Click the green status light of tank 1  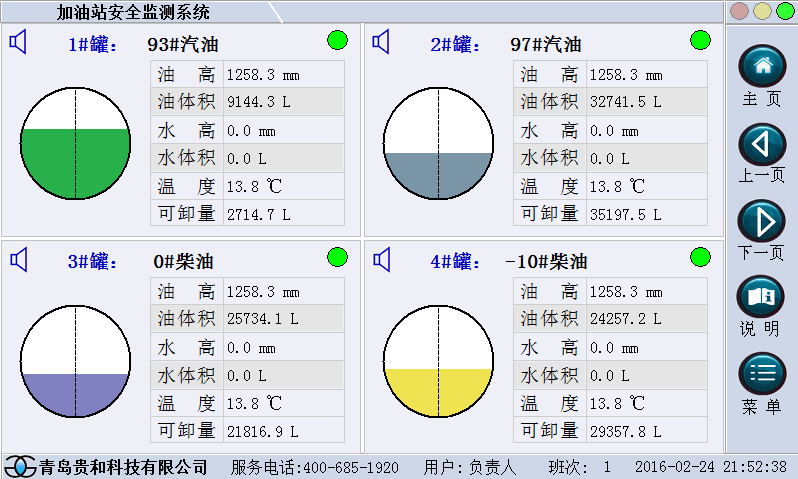(338, 41)
